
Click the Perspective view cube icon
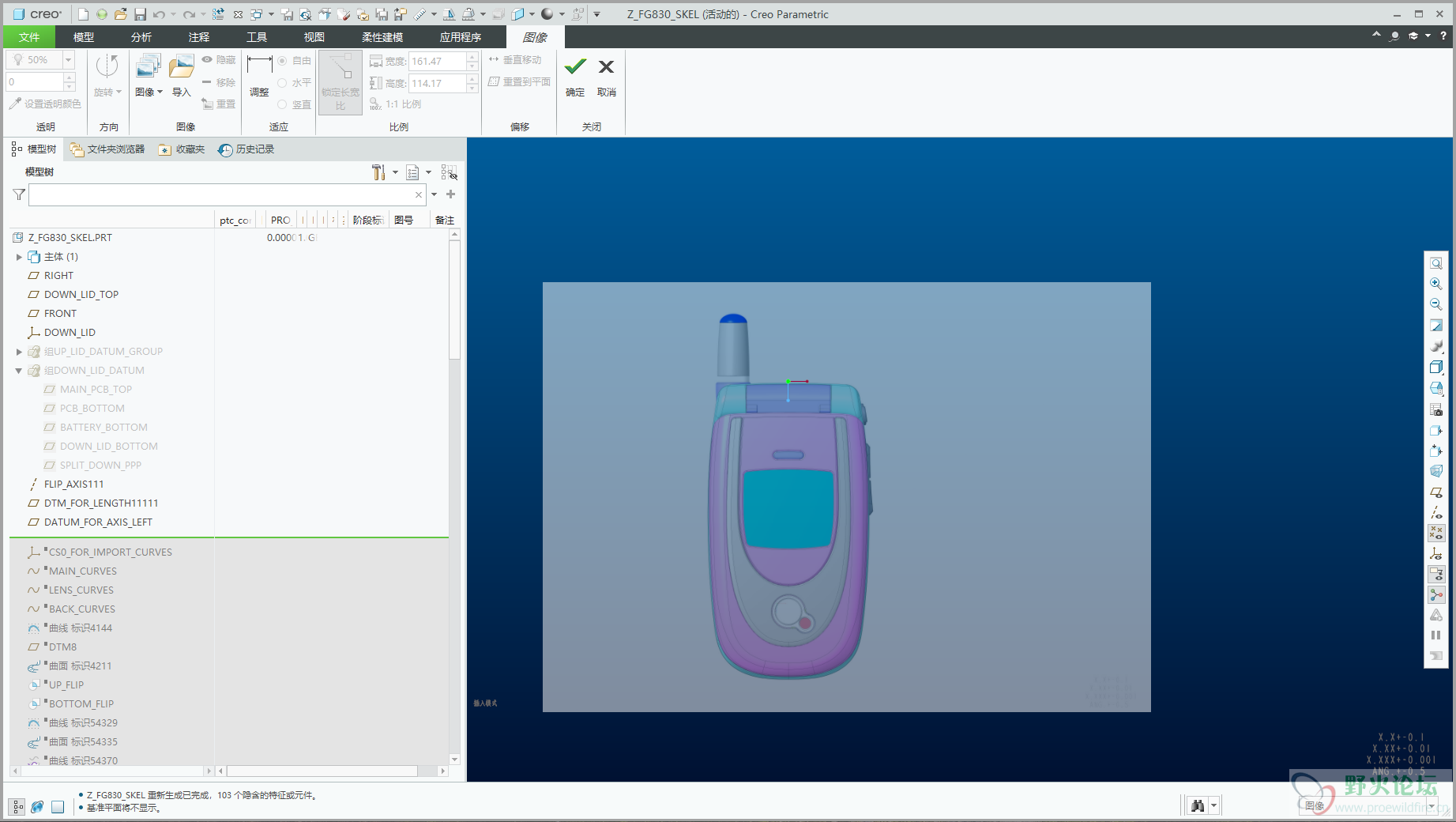[1436, 470]
